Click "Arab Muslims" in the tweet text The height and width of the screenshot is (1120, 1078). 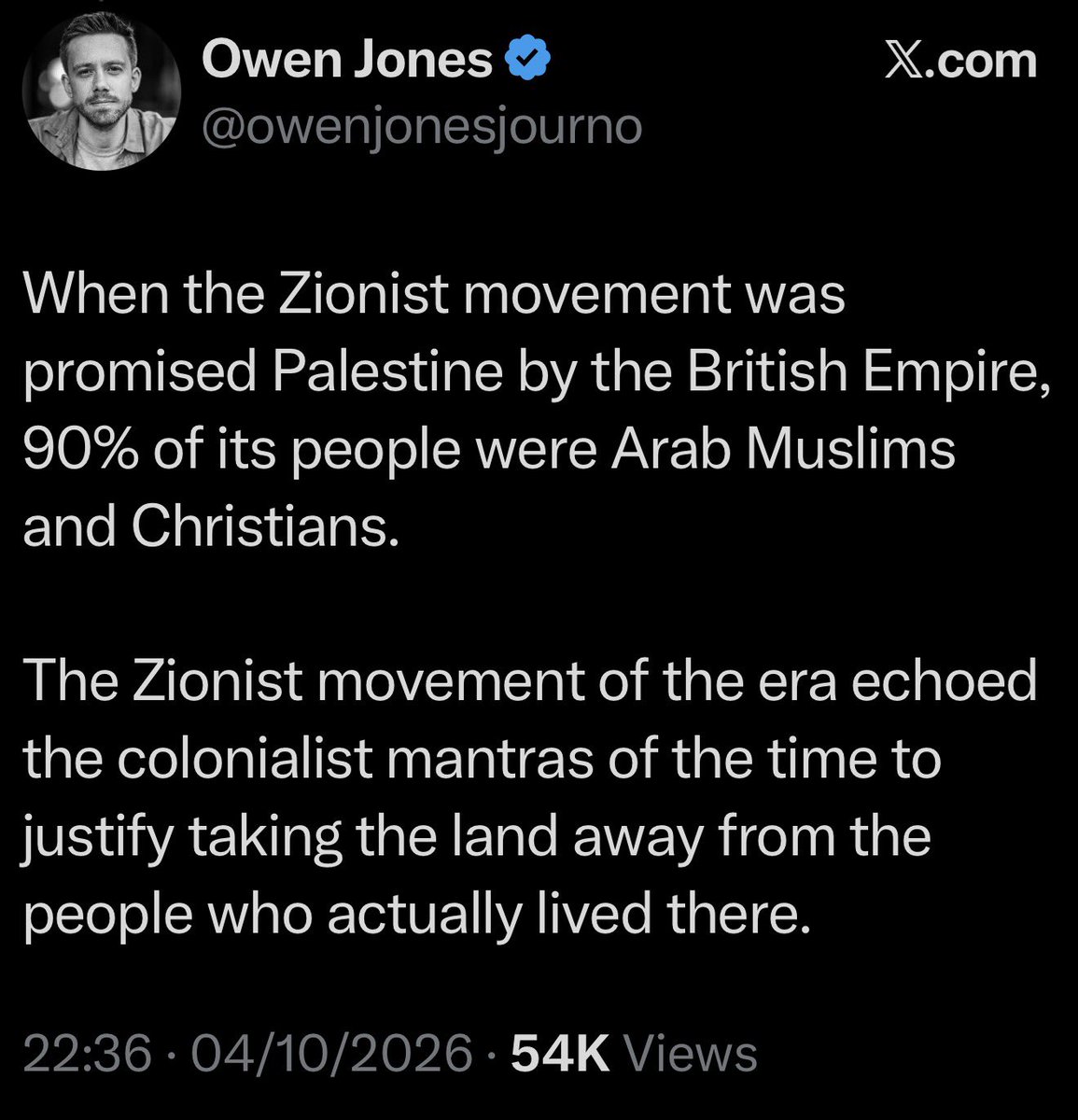pyautogui.click(x=784, y=450)
